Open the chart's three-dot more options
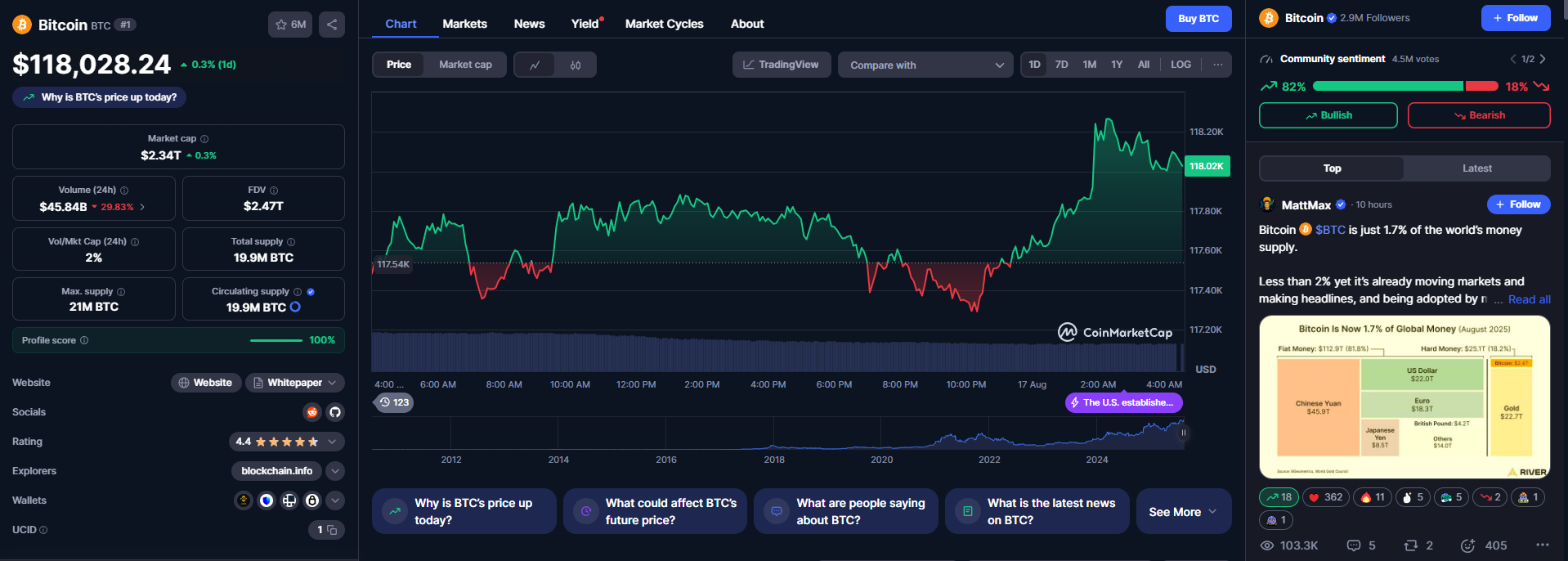Viewport: 1568px width, 561px height. click(1218, 65)
